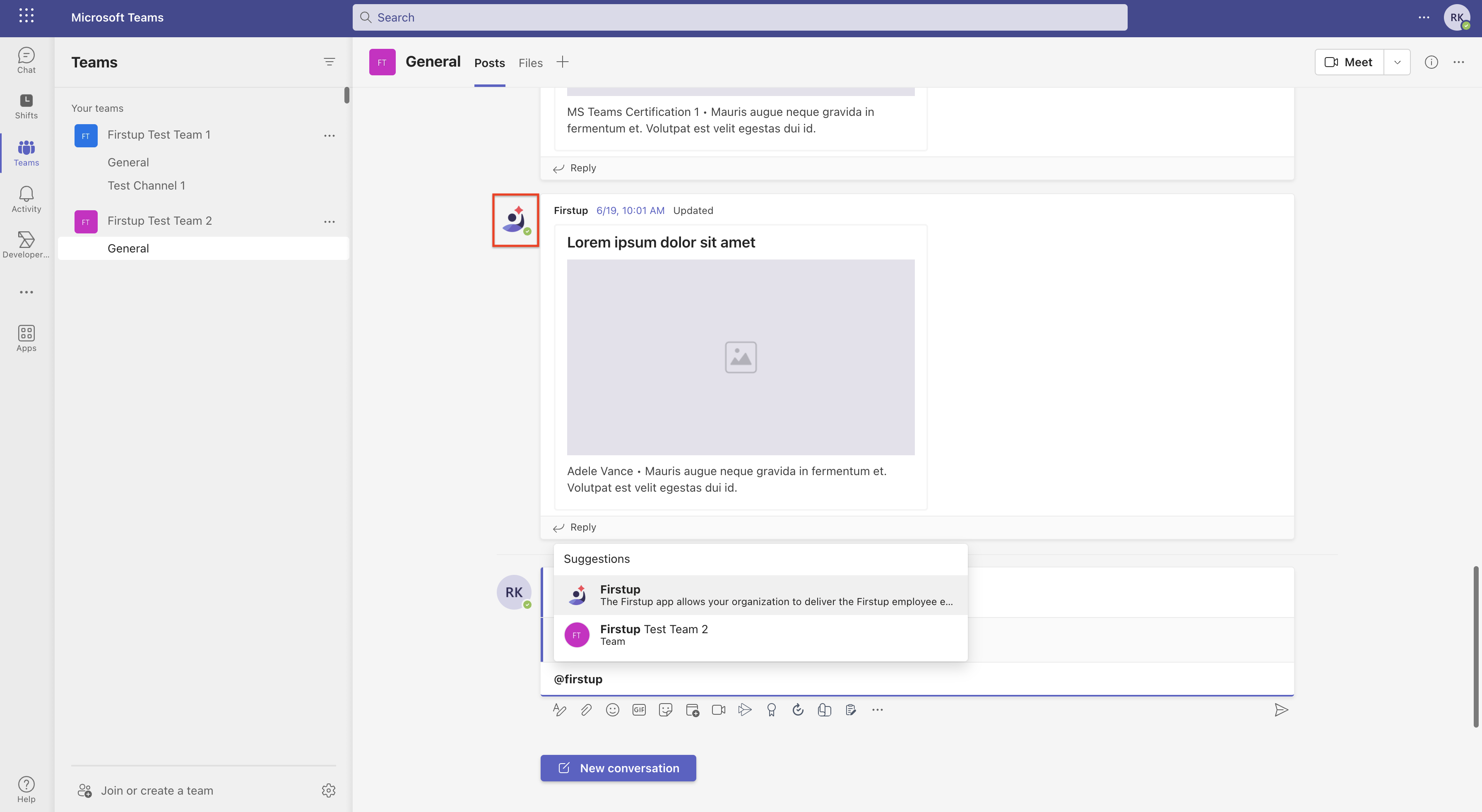1482x812 pixels.
Task: Click the Firstup sender name on post
Action: tap(571, 211)
